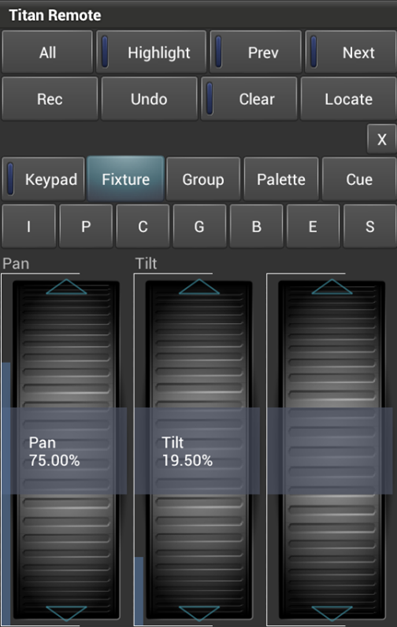Switch to the Cue tab
397x627 pixels.
[359, 179]
